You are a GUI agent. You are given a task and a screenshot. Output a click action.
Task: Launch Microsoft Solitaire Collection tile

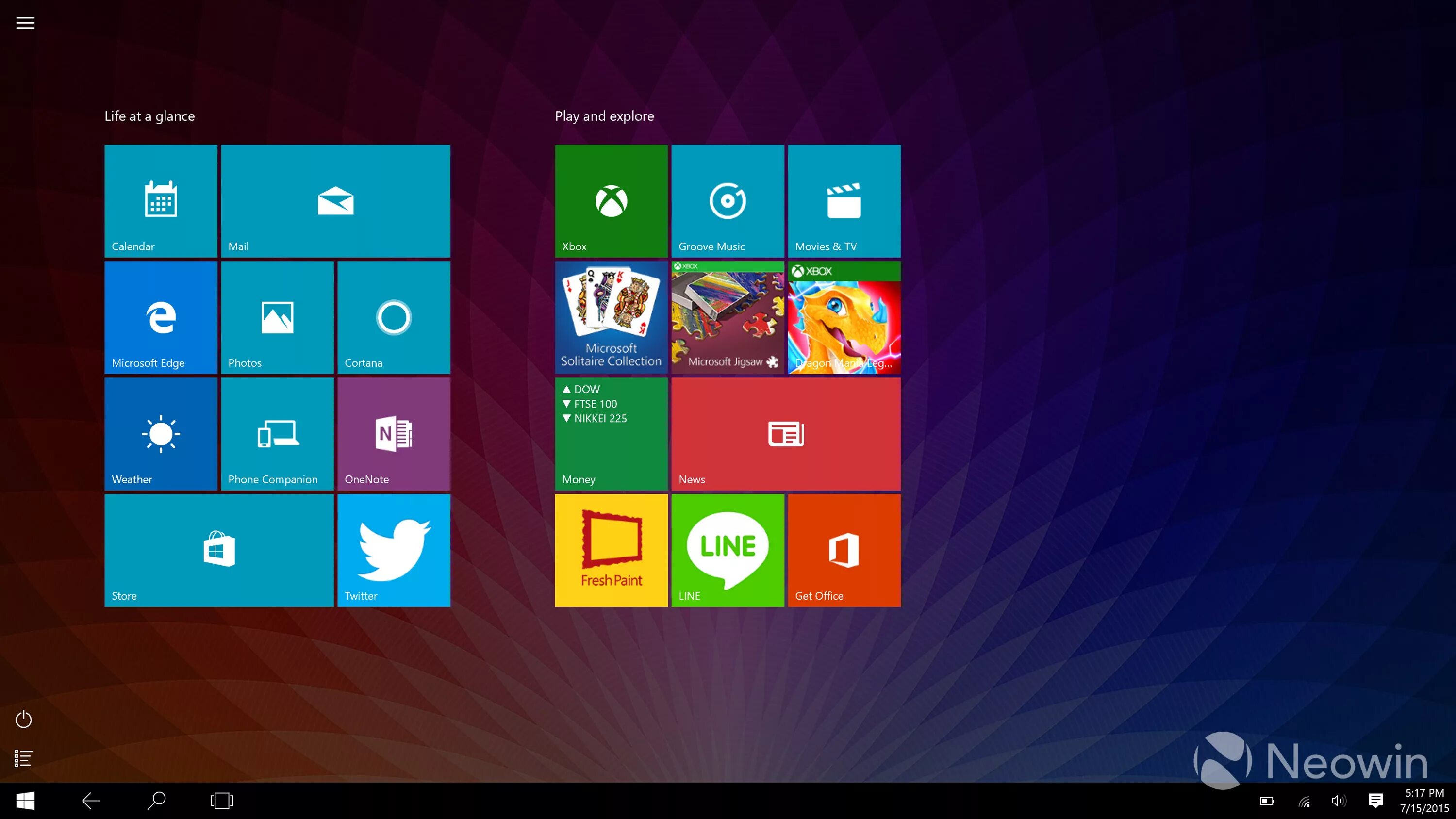[611, 317]
